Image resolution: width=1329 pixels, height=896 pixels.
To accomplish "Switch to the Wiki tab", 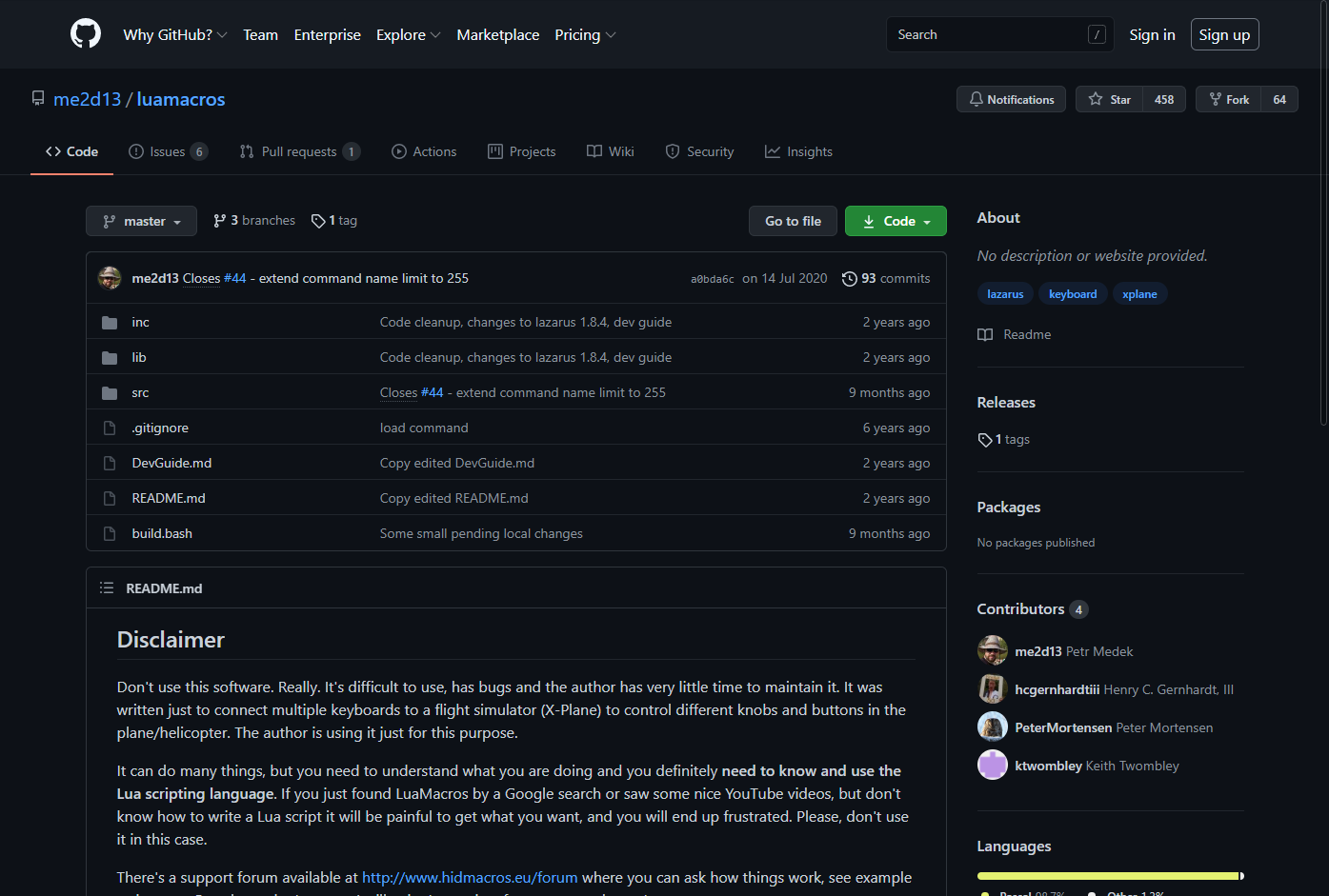I will (x=611, y=151).
